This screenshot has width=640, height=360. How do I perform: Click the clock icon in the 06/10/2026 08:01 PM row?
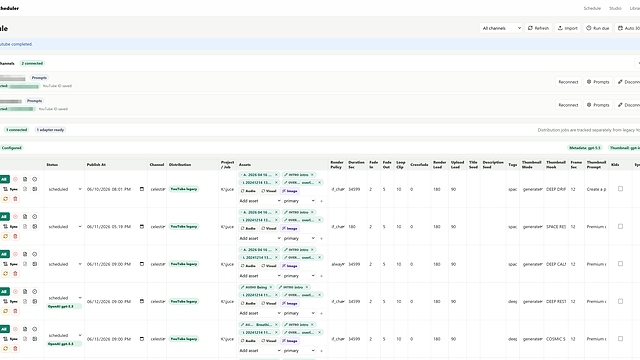click(x=35, y=179)
